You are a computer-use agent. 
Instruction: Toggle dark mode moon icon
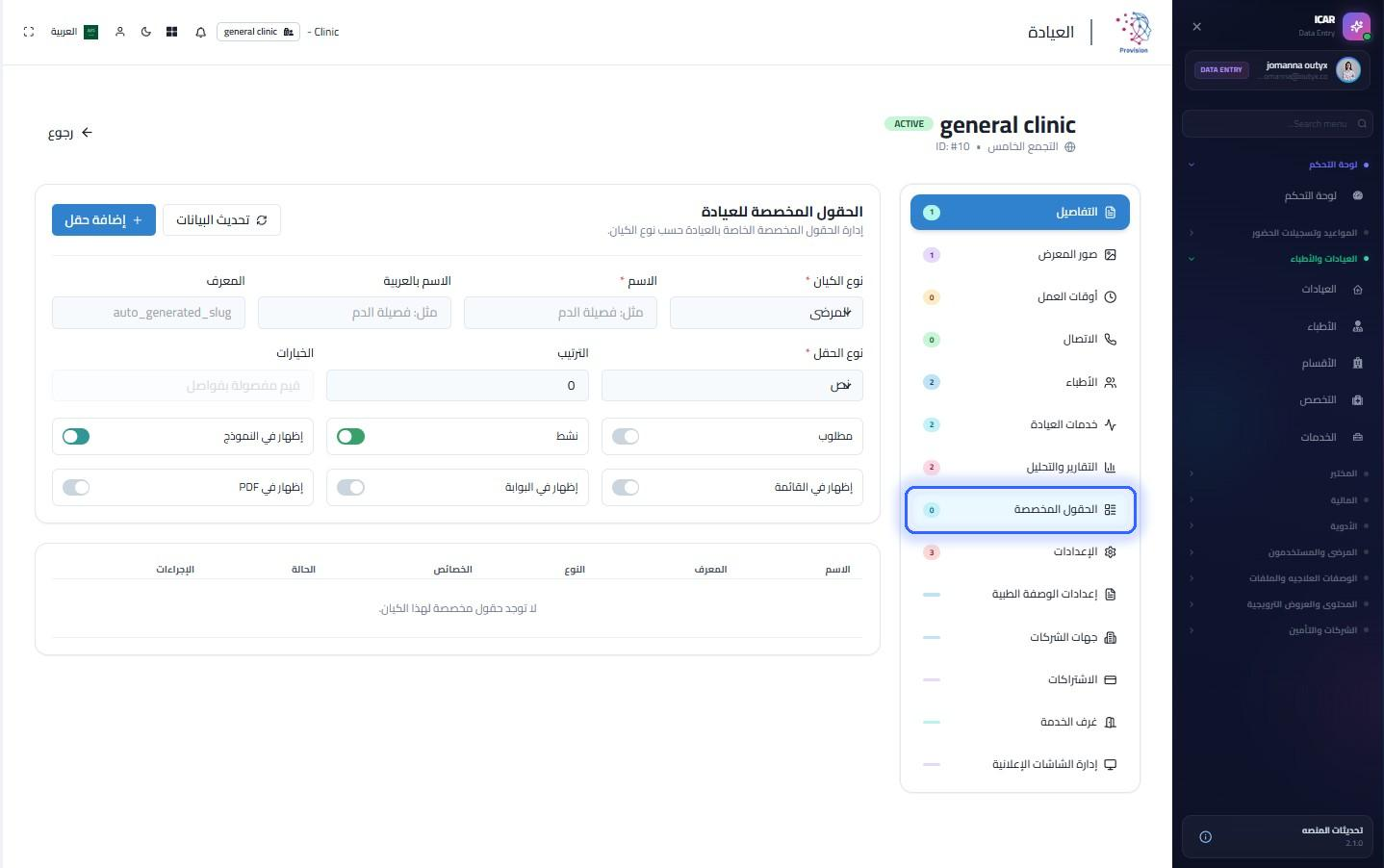coord(146,32)
